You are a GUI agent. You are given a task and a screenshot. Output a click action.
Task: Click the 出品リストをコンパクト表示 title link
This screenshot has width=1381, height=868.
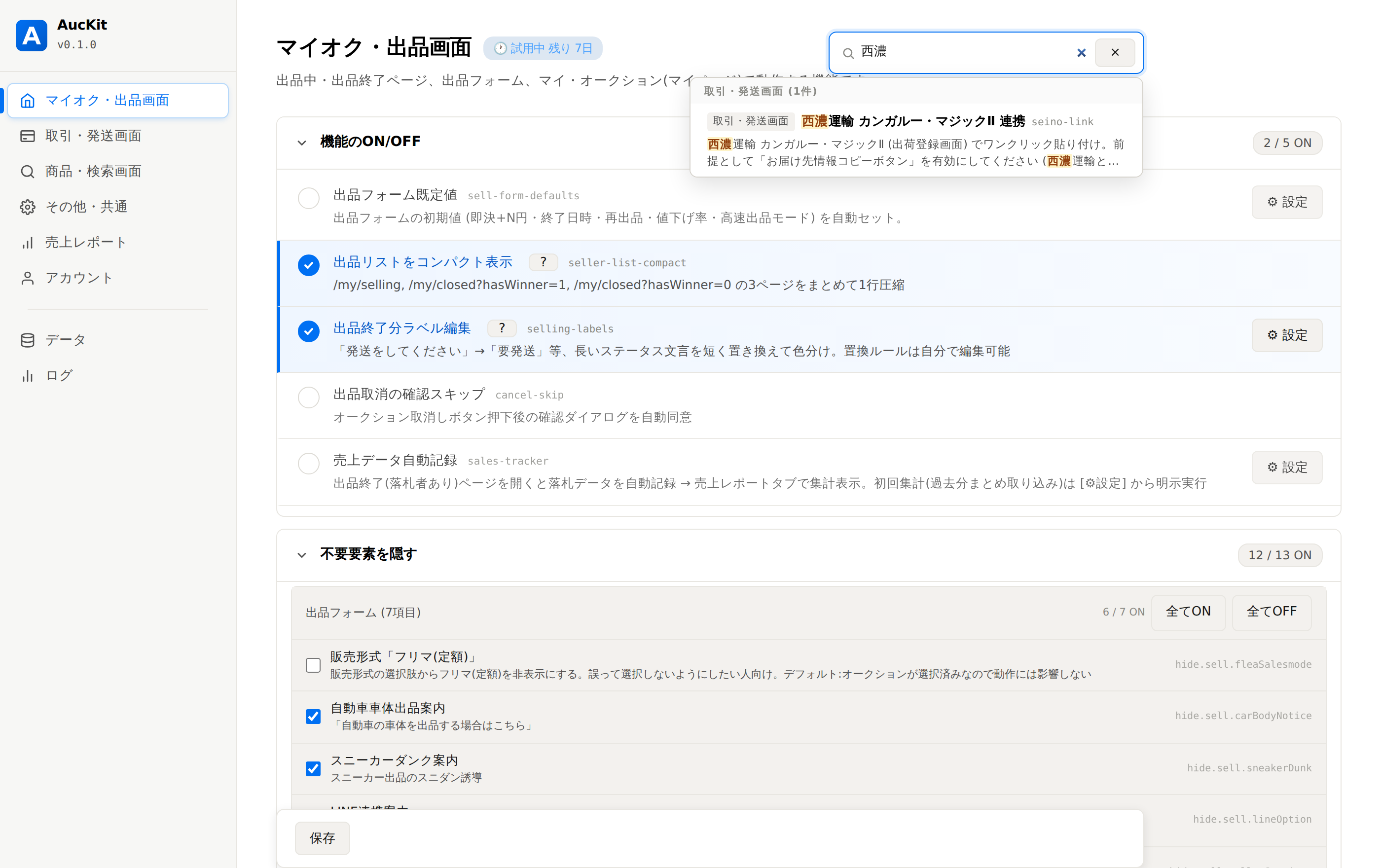tap(423, 262)
